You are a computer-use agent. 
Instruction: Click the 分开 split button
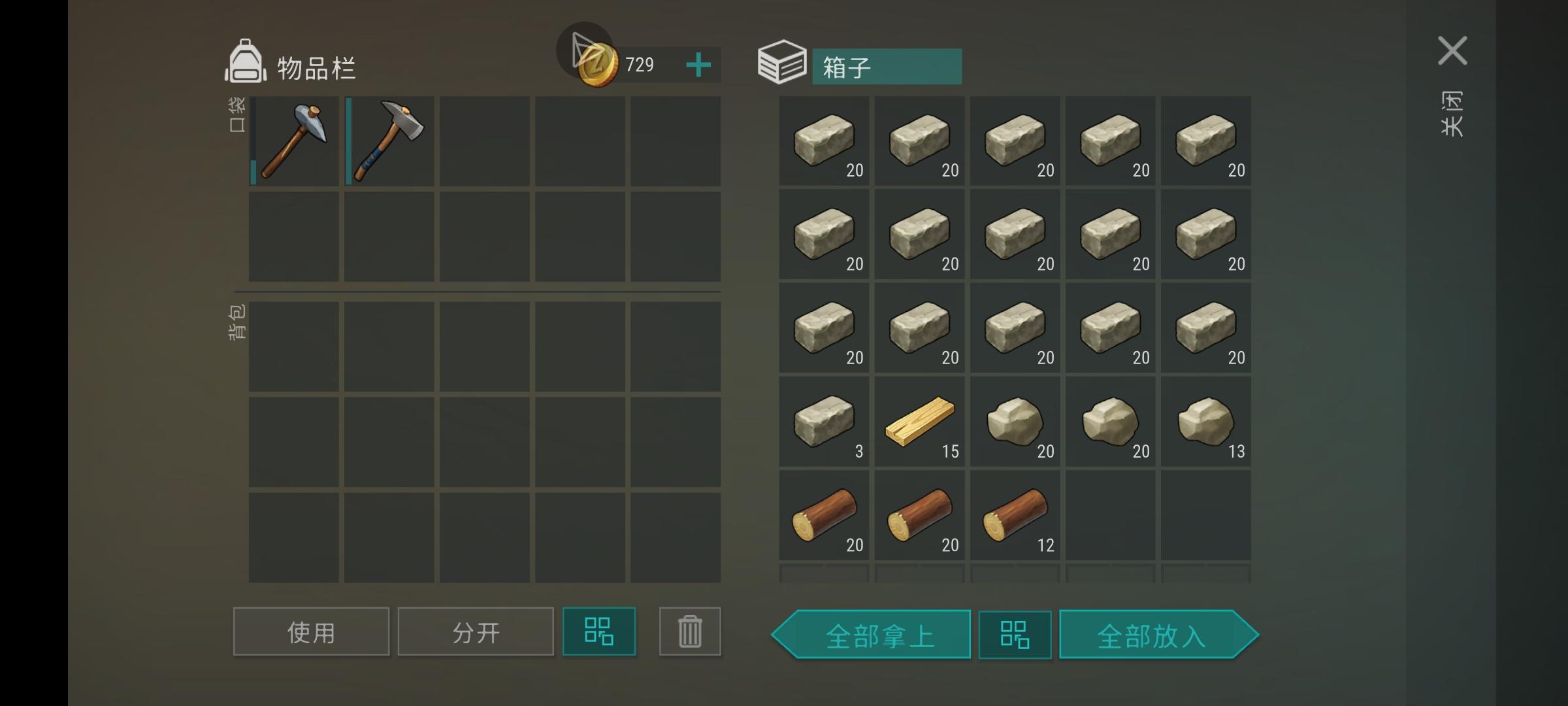point(476,631)
